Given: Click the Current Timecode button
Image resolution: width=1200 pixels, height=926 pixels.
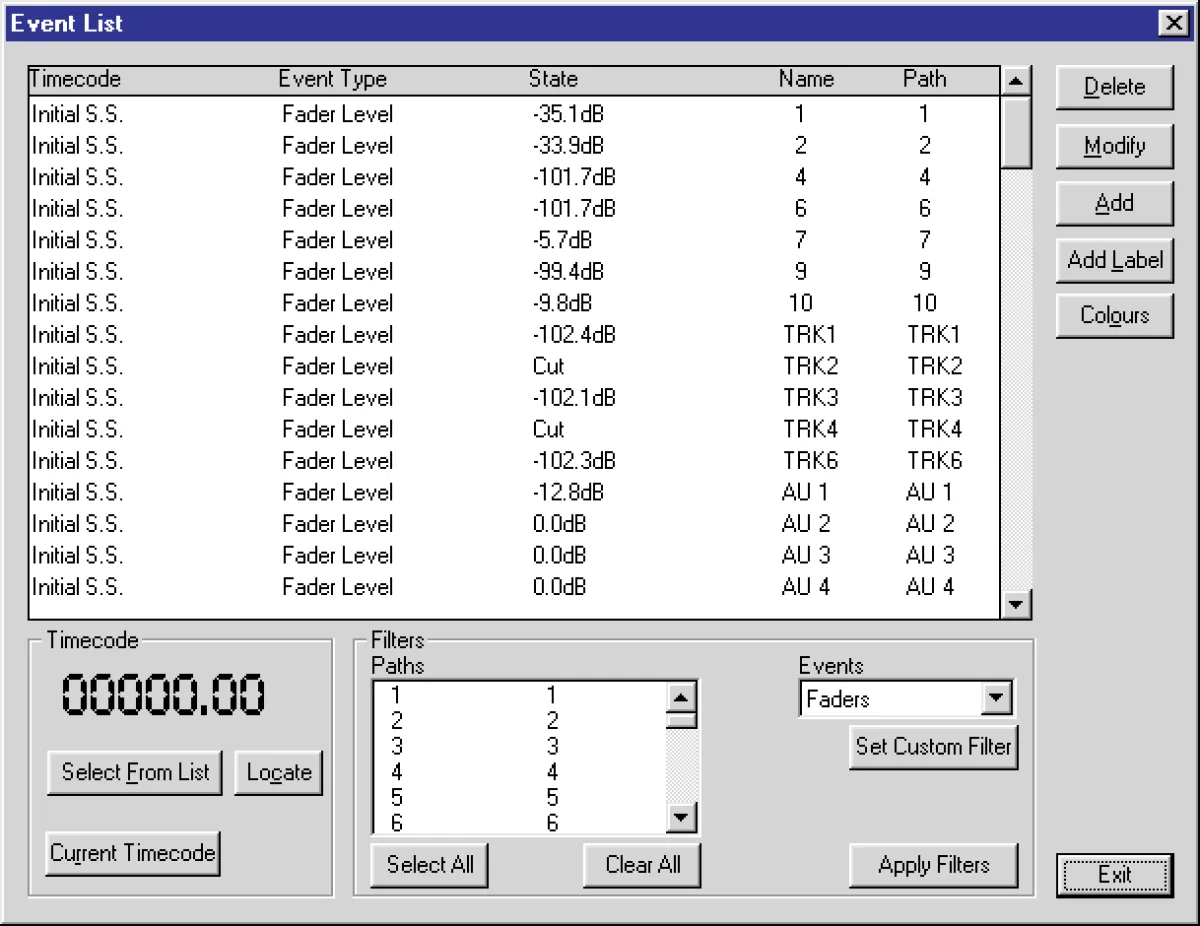Looking at the screenshot, I should pyautogui.click(x=133, y=854).
